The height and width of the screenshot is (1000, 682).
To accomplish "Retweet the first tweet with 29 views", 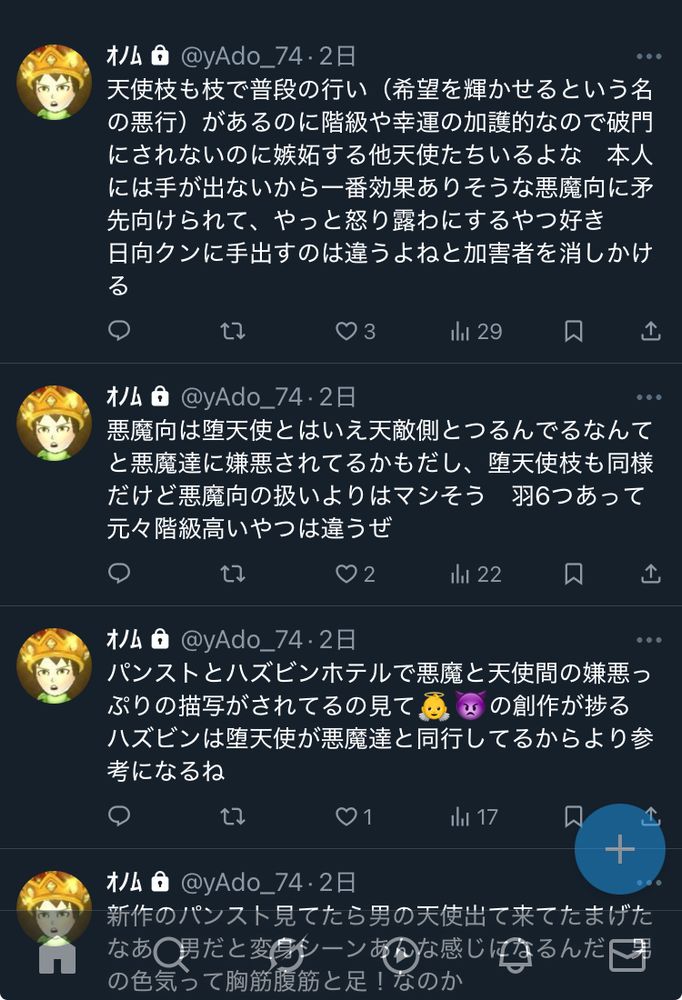I will click(232, 331).
